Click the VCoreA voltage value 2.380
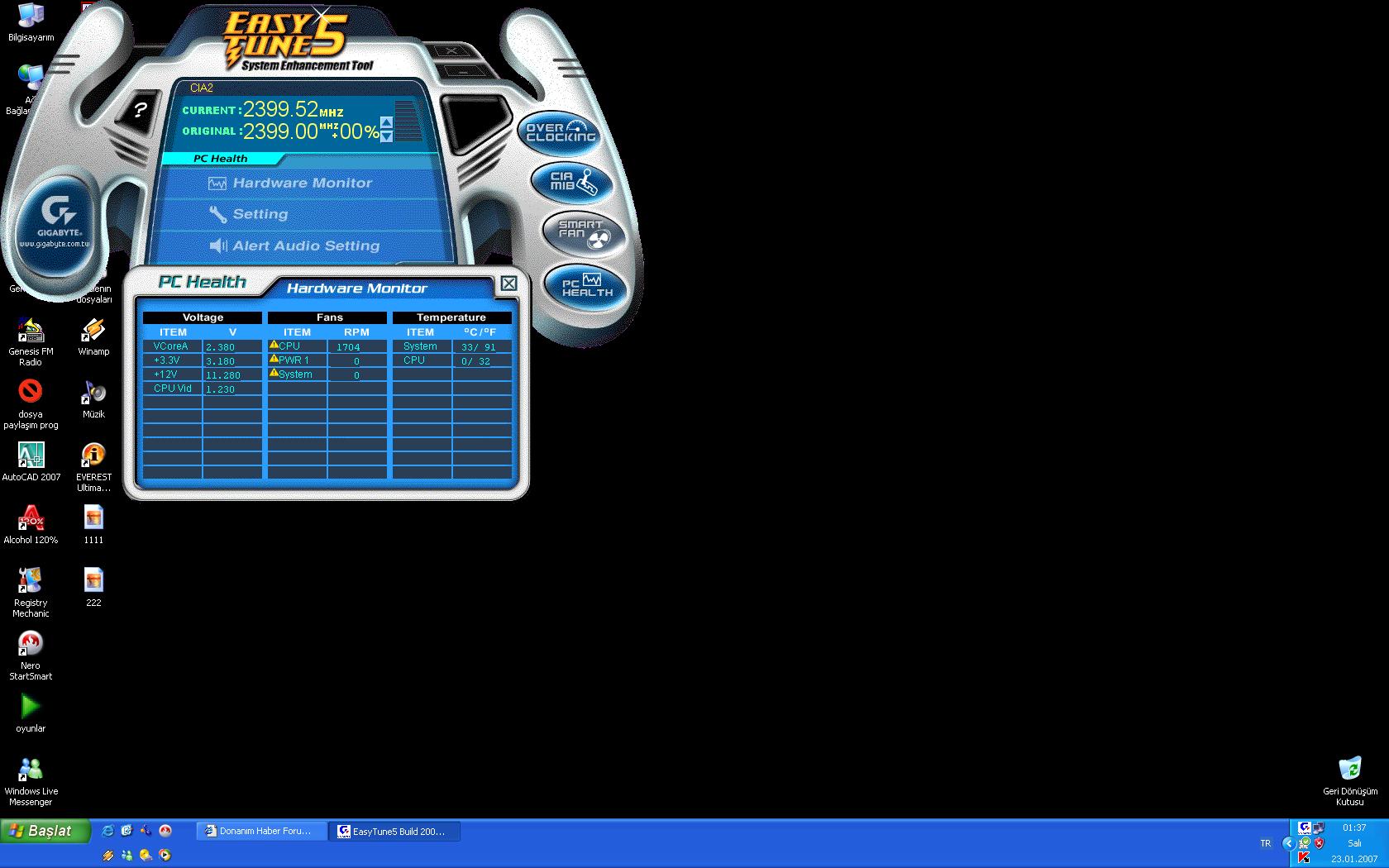This screenshot has width=1389, height=868. tap(220, 347)
